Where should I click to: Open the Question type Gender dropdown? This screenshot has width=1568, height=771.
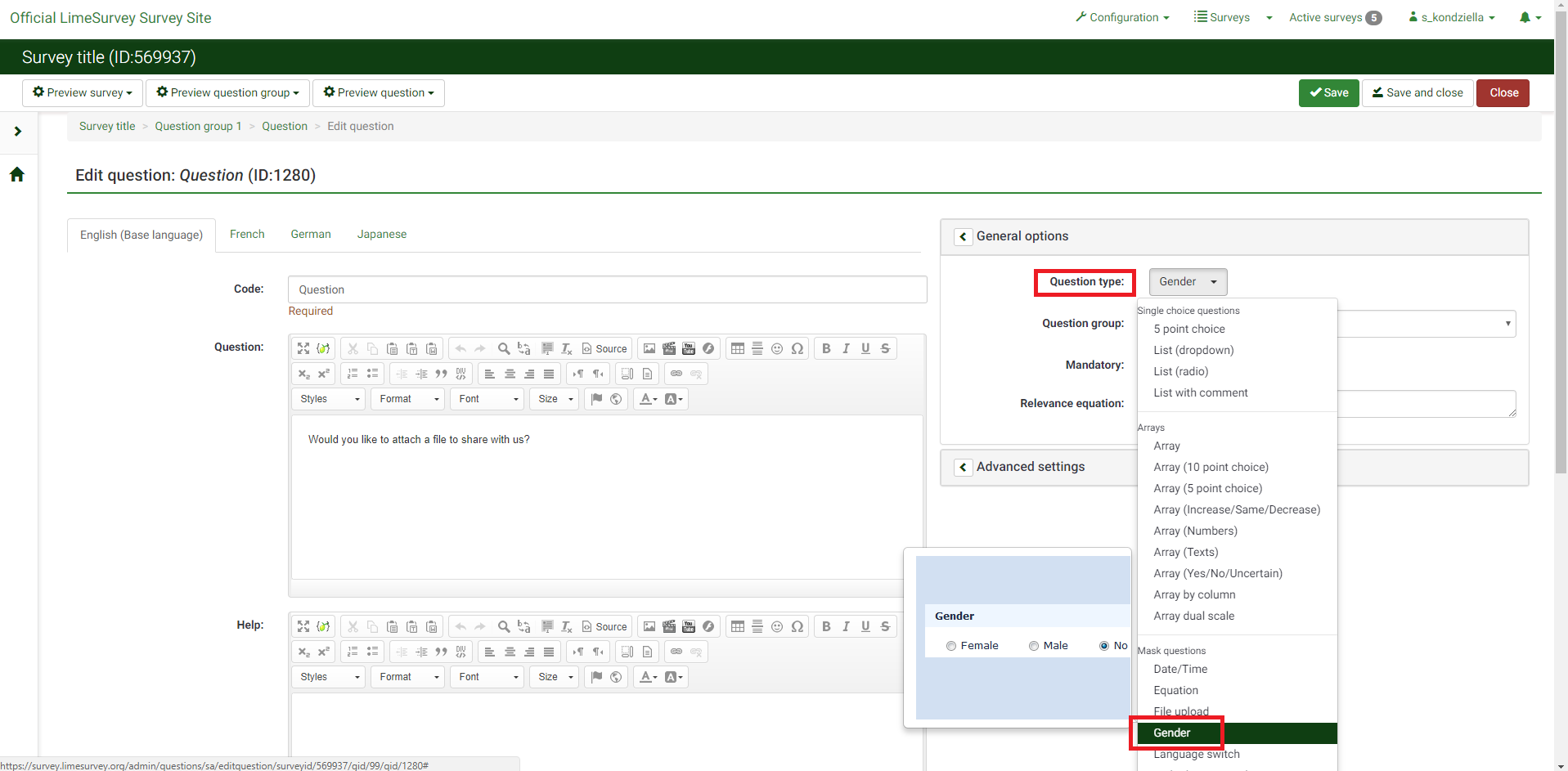pos(1188,282)
